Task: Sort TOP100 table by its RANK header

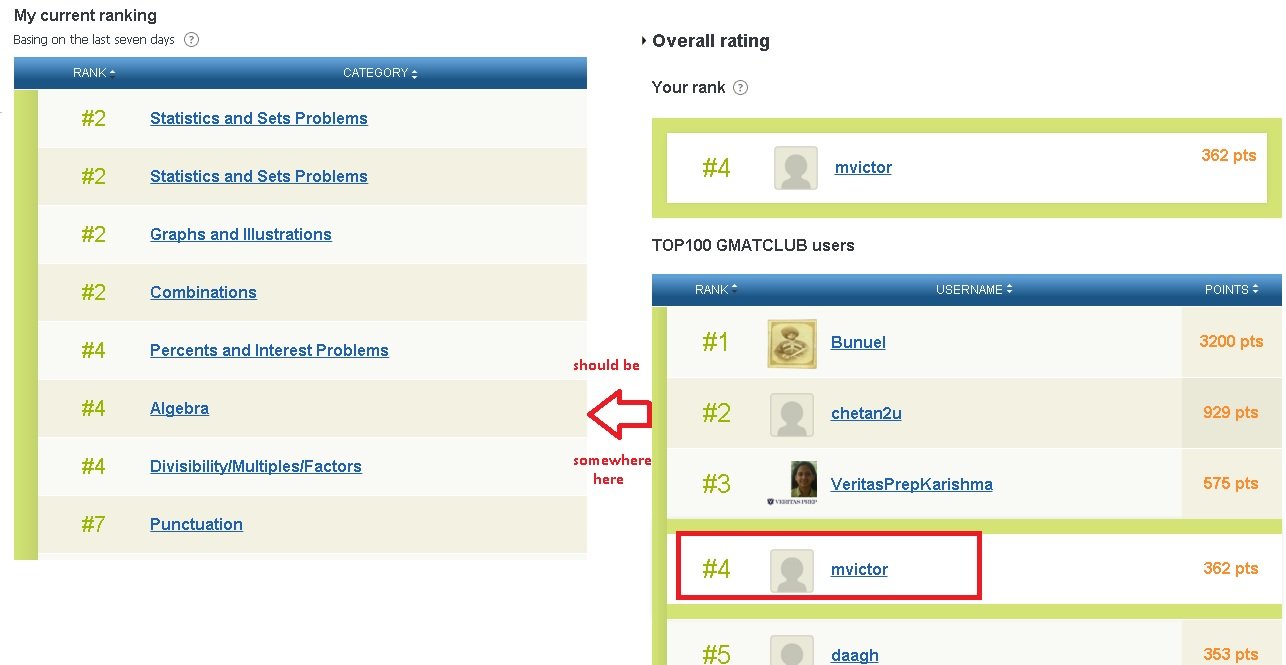Action: (716, 290)
